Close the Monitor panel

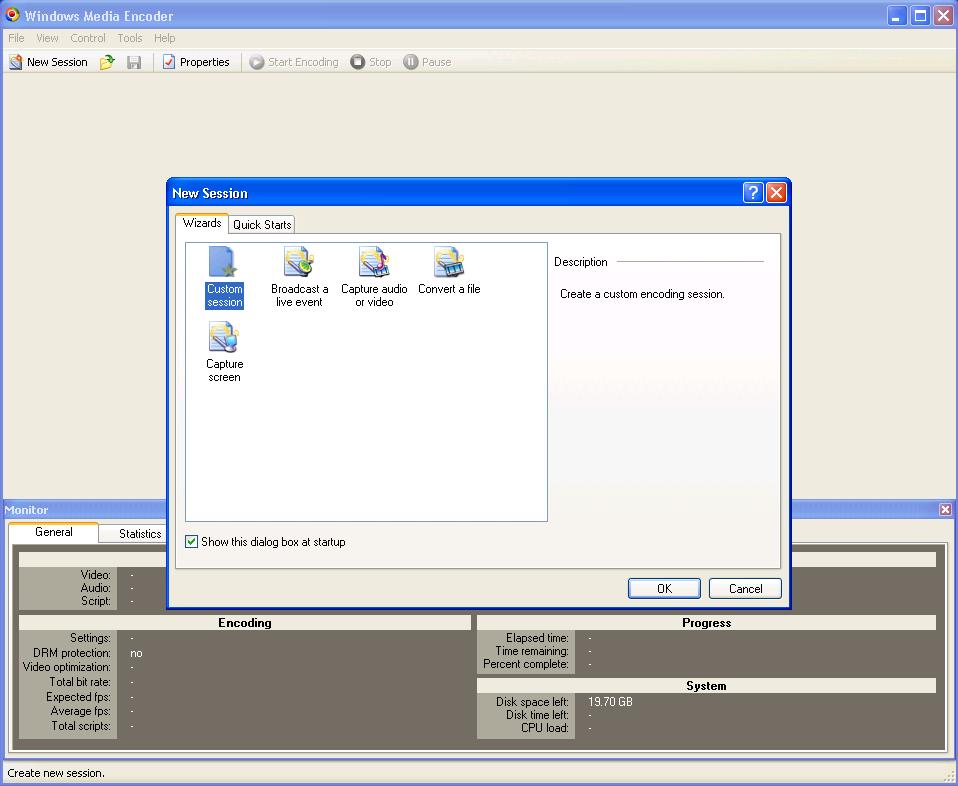point(945,509)
